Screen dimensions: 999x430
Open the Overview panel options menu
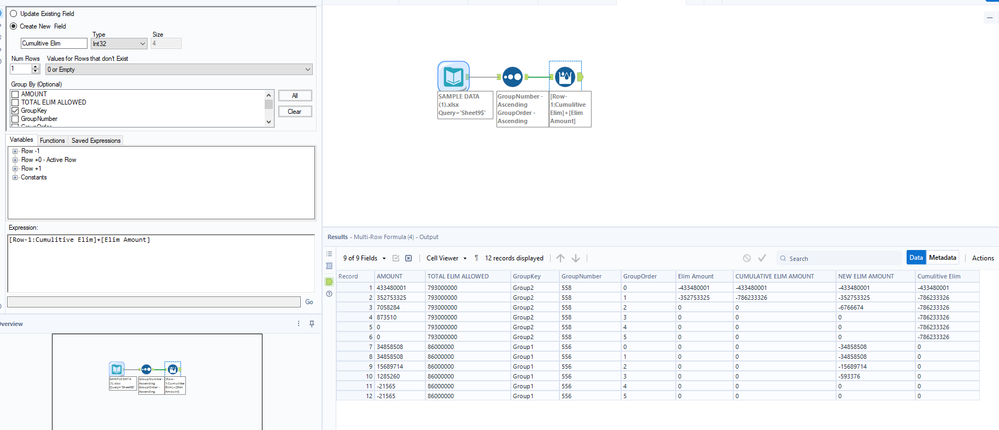298,324
